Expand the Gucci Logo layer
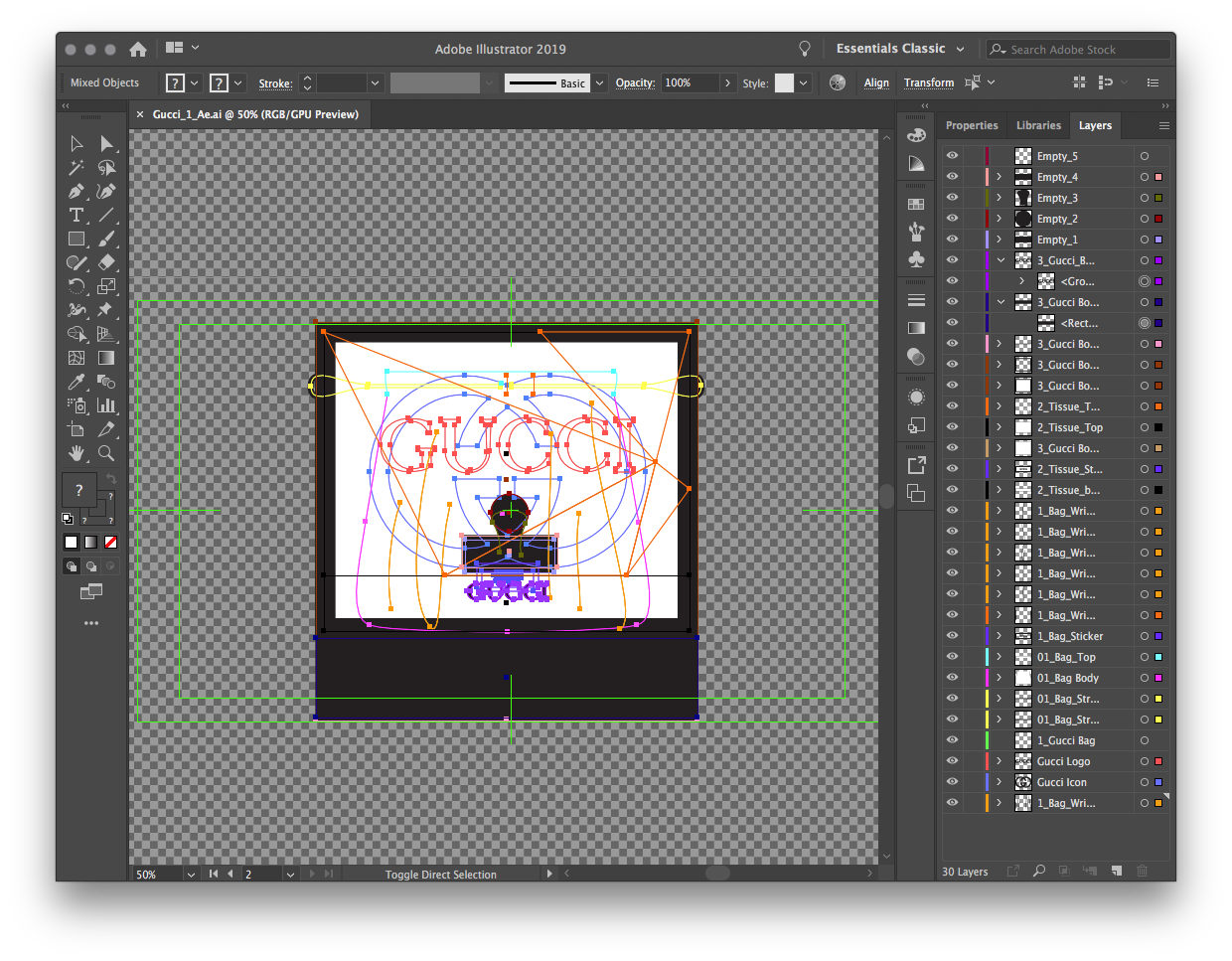Image resolution: width=1232 pixels, height=961 pixels. click(x=1000, y=761)
